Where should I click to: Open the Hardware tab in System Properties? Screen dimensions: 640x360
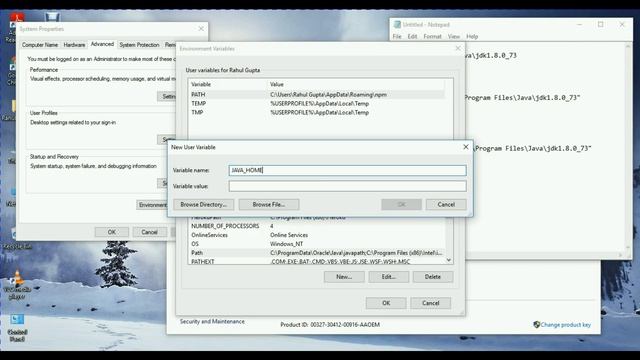pyautogui.click(x=74, y=45)
